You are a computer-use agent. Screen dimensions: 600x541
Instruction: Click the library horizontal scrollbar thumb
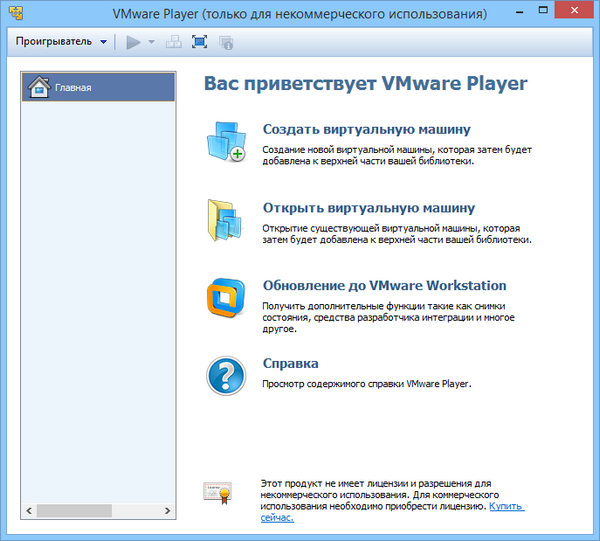[74, 510]
